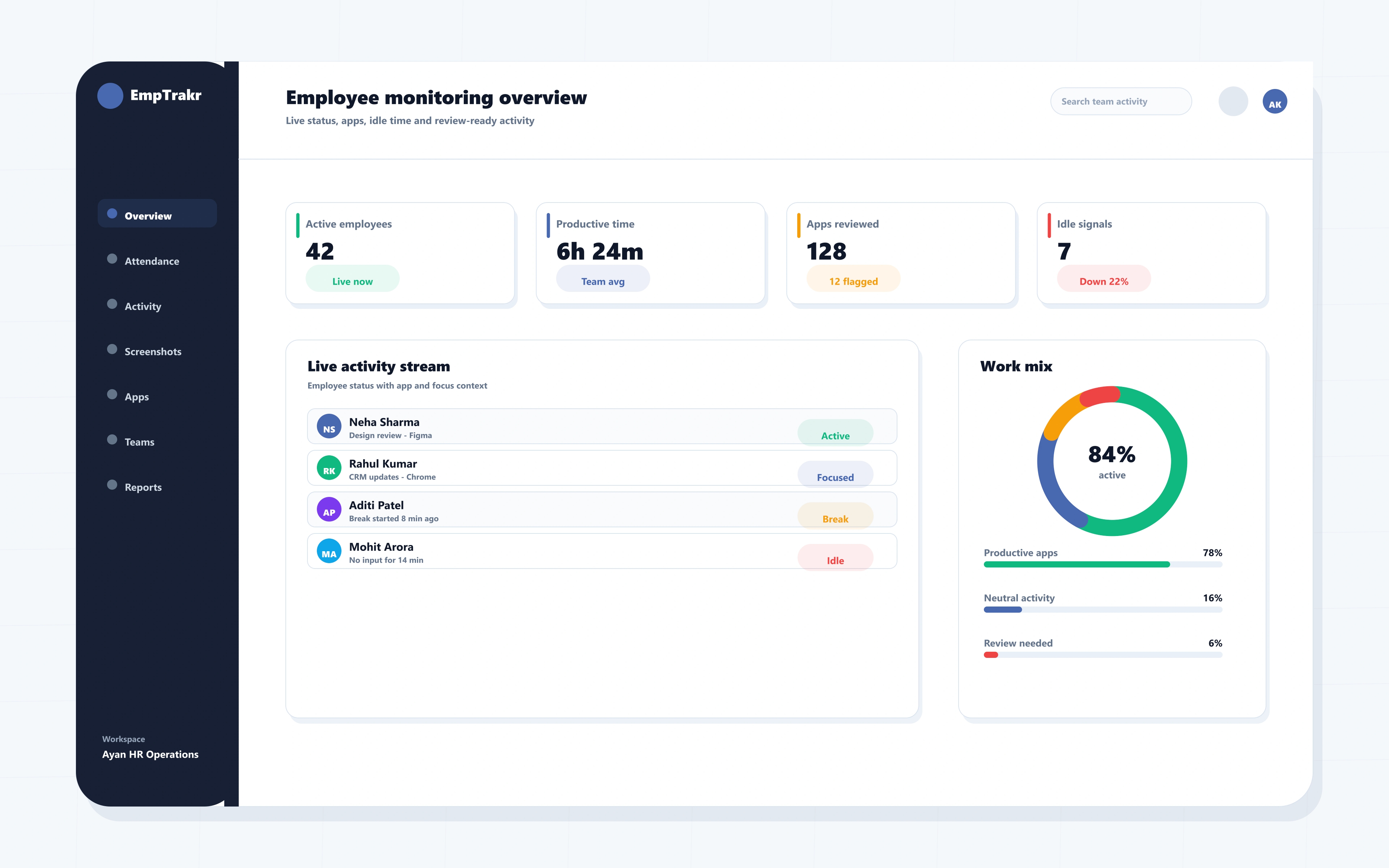1389x868 pixels.
Task: Click 'Break started 8 min ago' text
Action: tap(394, 519)
